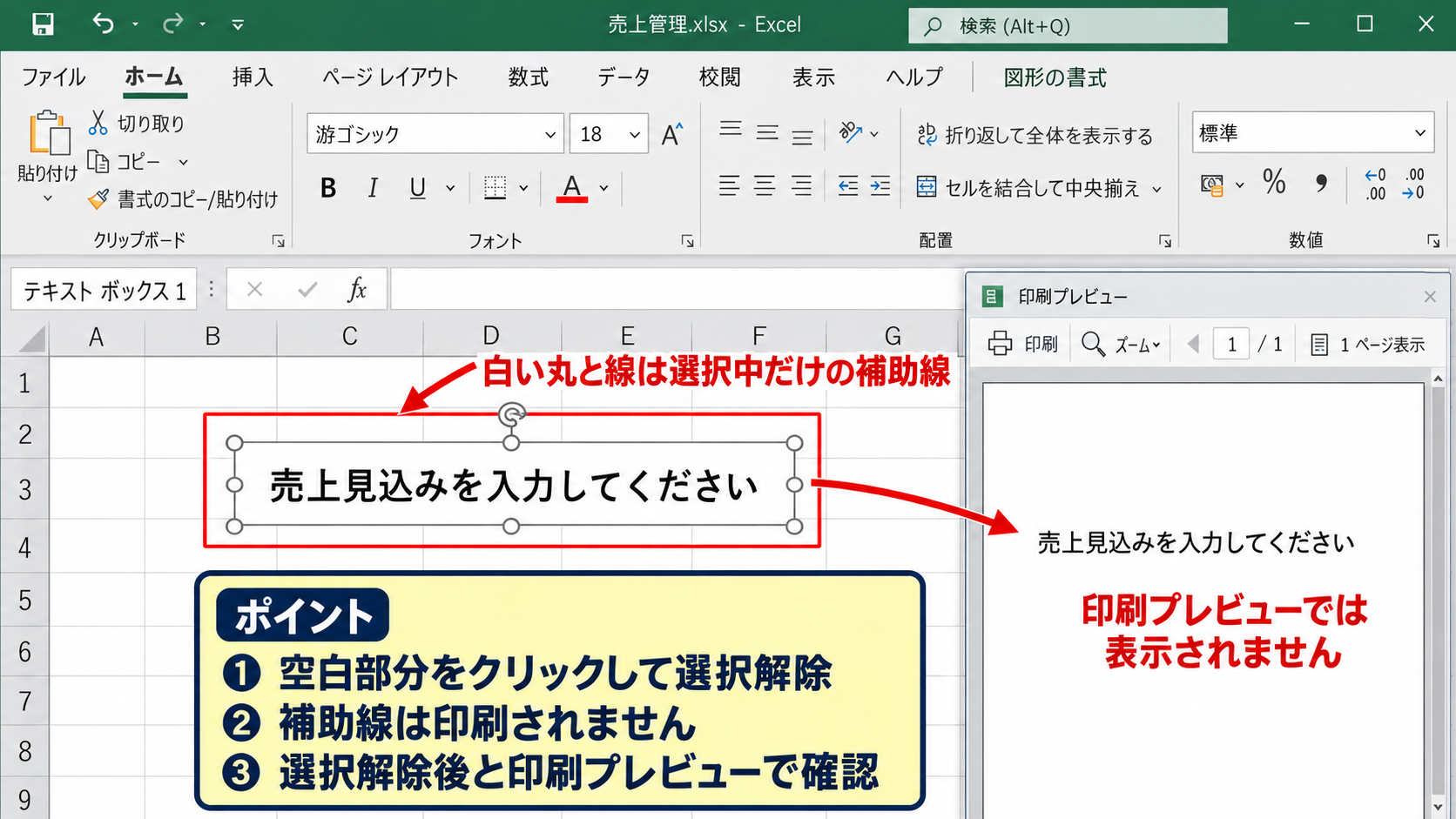Increase decimal places shown
1456x819 pixels.
[x=1375, y=184]
